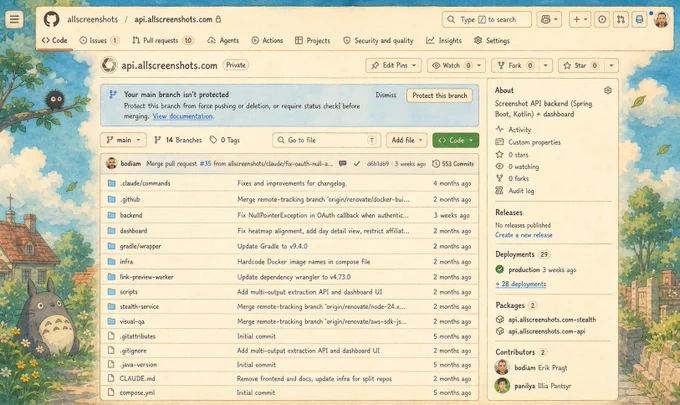This screenshot has width=680, height=405.
Task: Click the header search box
Action: (x=487, y=20)
